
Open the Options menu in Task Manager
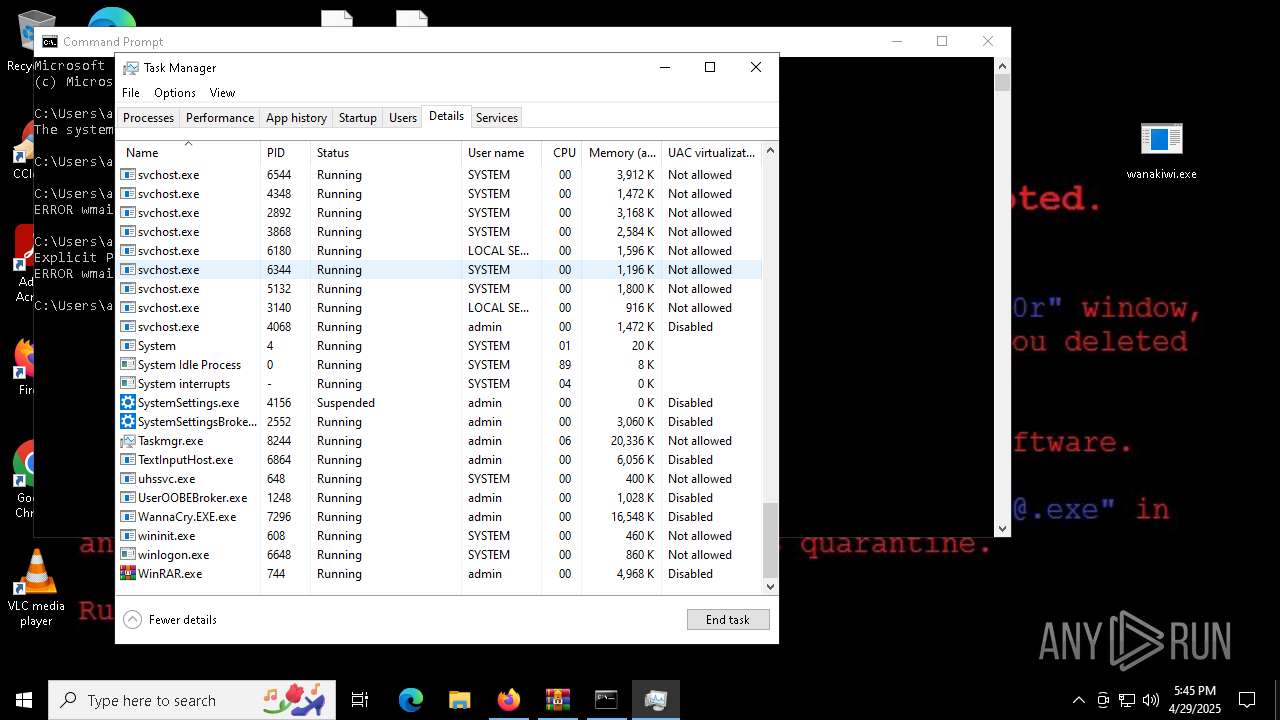click(x=175, y=93)
